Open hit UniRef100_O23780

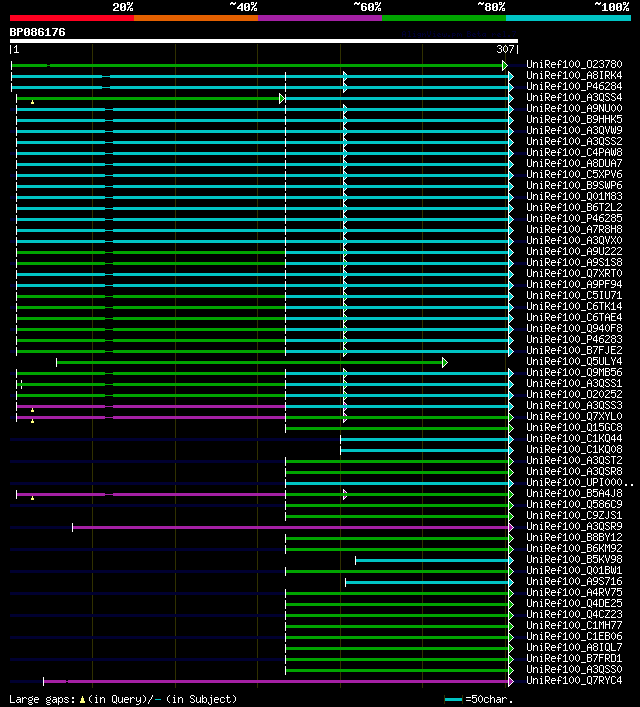(574, 64)
